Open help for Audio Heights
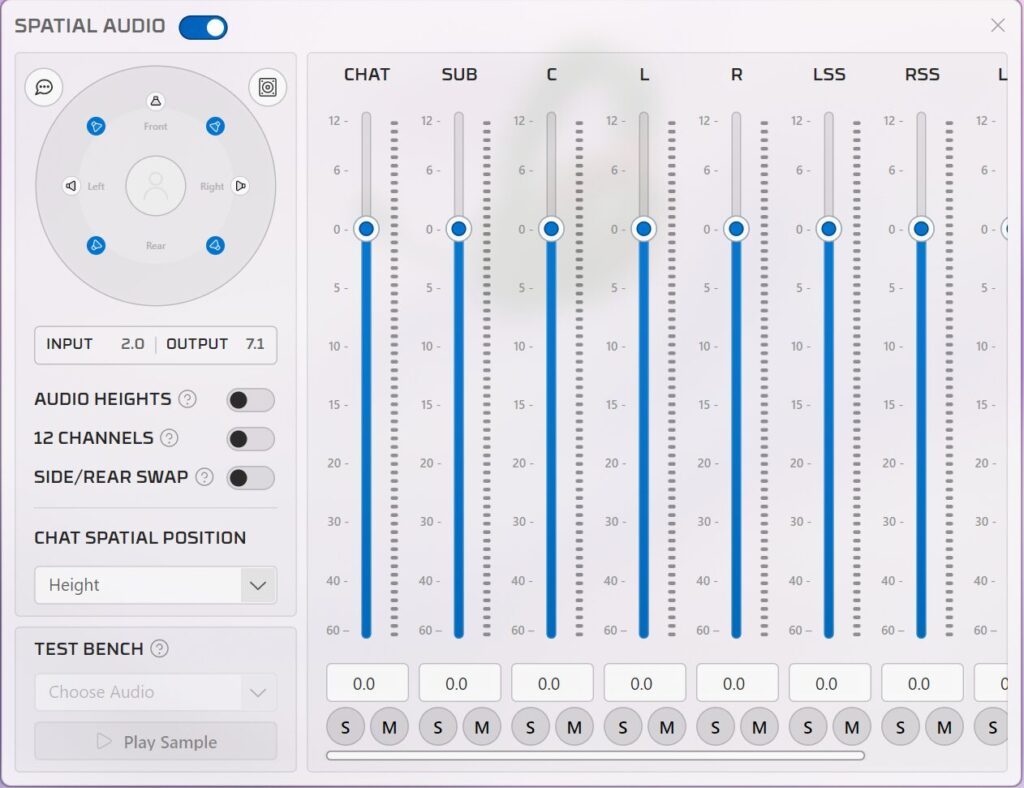This screenshot has width=1024, height=788. point(187,399)
